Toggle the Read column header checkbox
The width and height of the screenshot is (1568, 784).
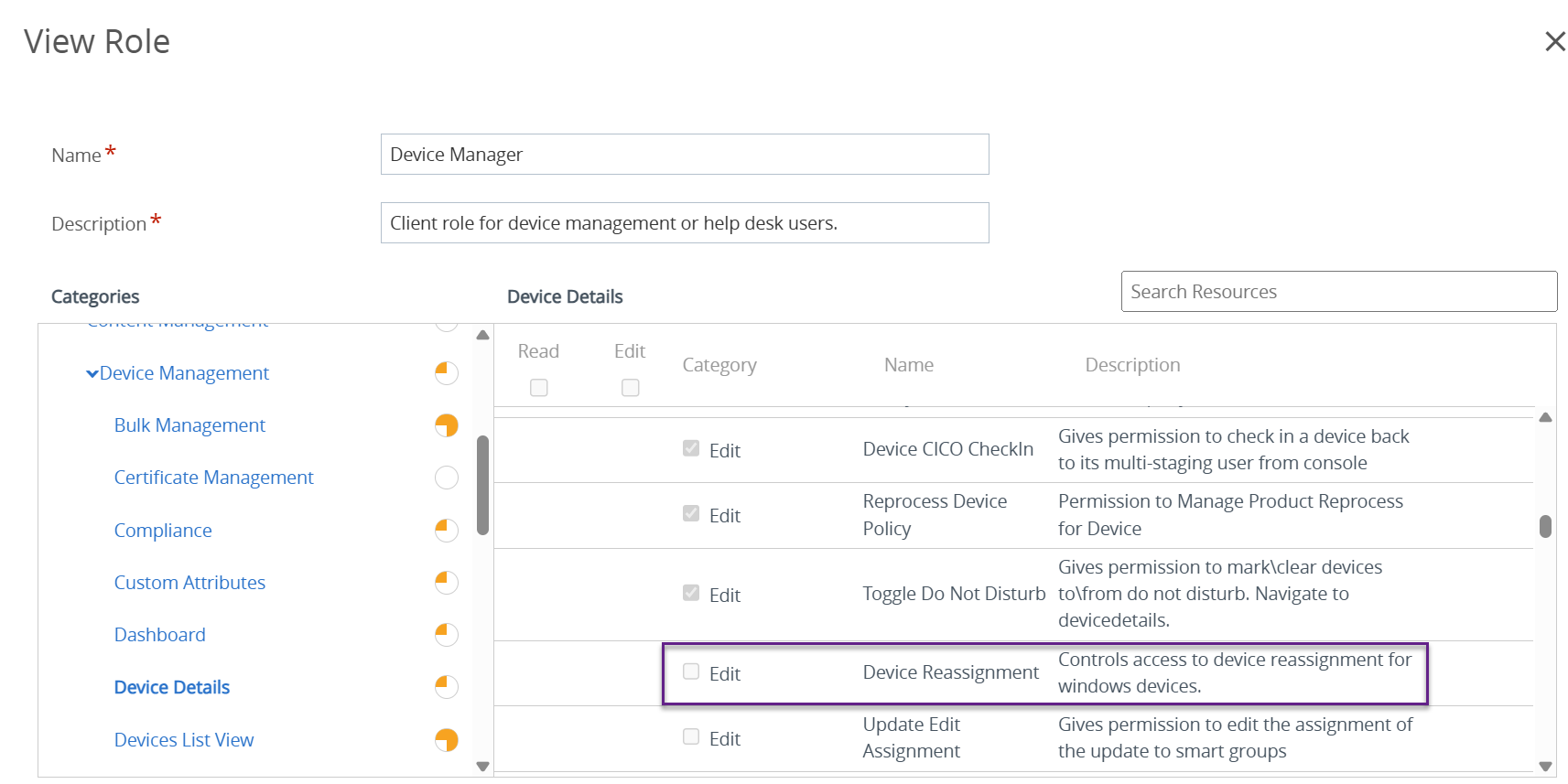point(539,388)
